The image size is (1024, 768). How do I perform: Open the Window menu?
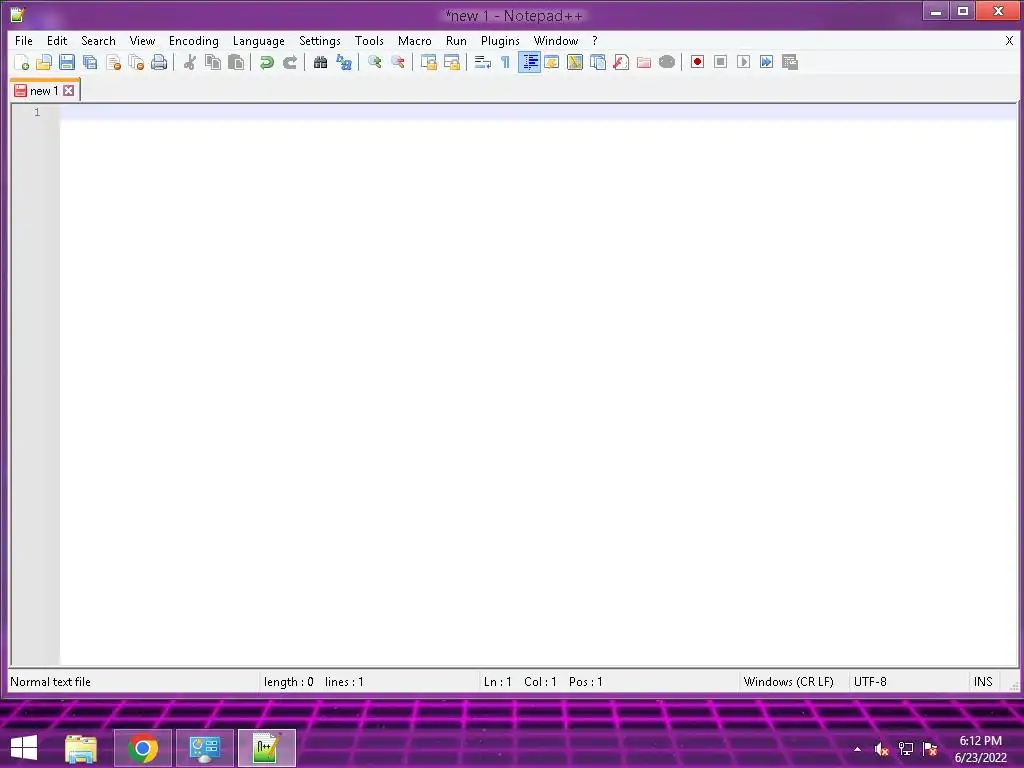(556, 40)
